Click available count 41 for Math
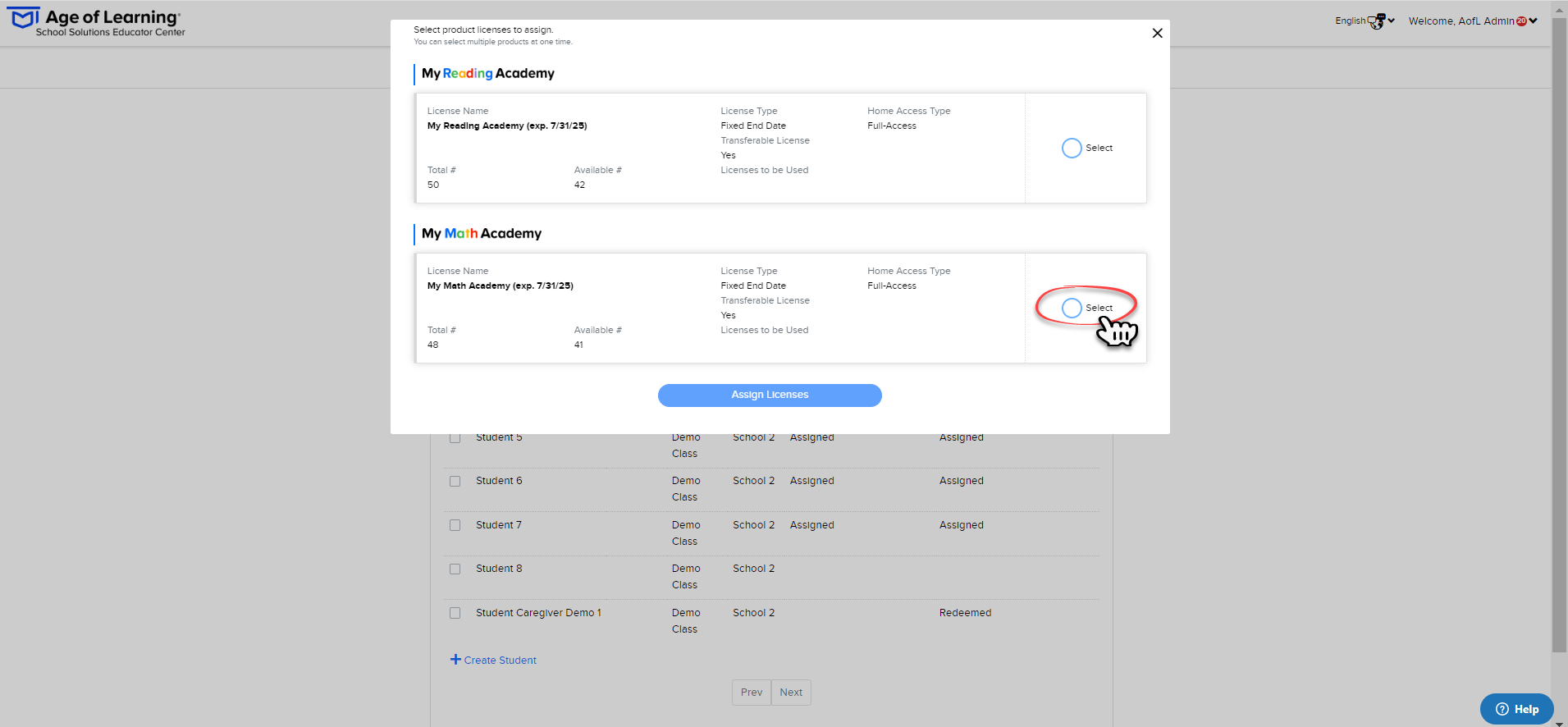Image resolution: width=1568 pixels, height=727 pixels. tap(578, 345)
